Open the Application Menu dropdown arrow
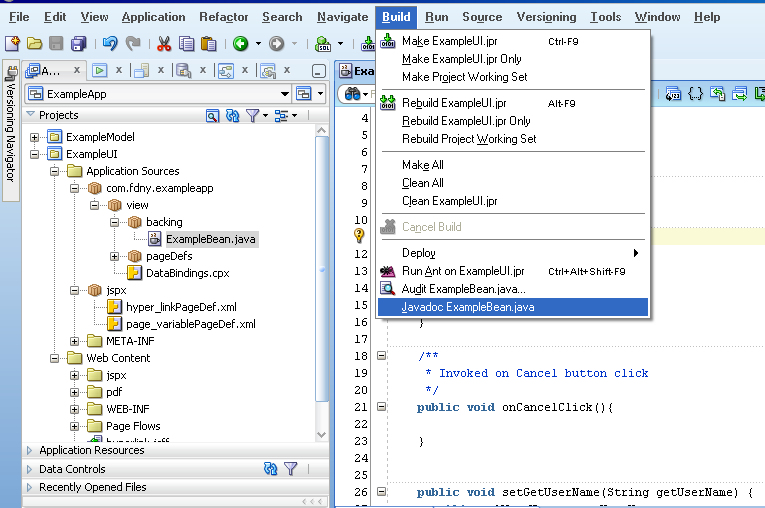765x508 pixels. click(320, 94)
